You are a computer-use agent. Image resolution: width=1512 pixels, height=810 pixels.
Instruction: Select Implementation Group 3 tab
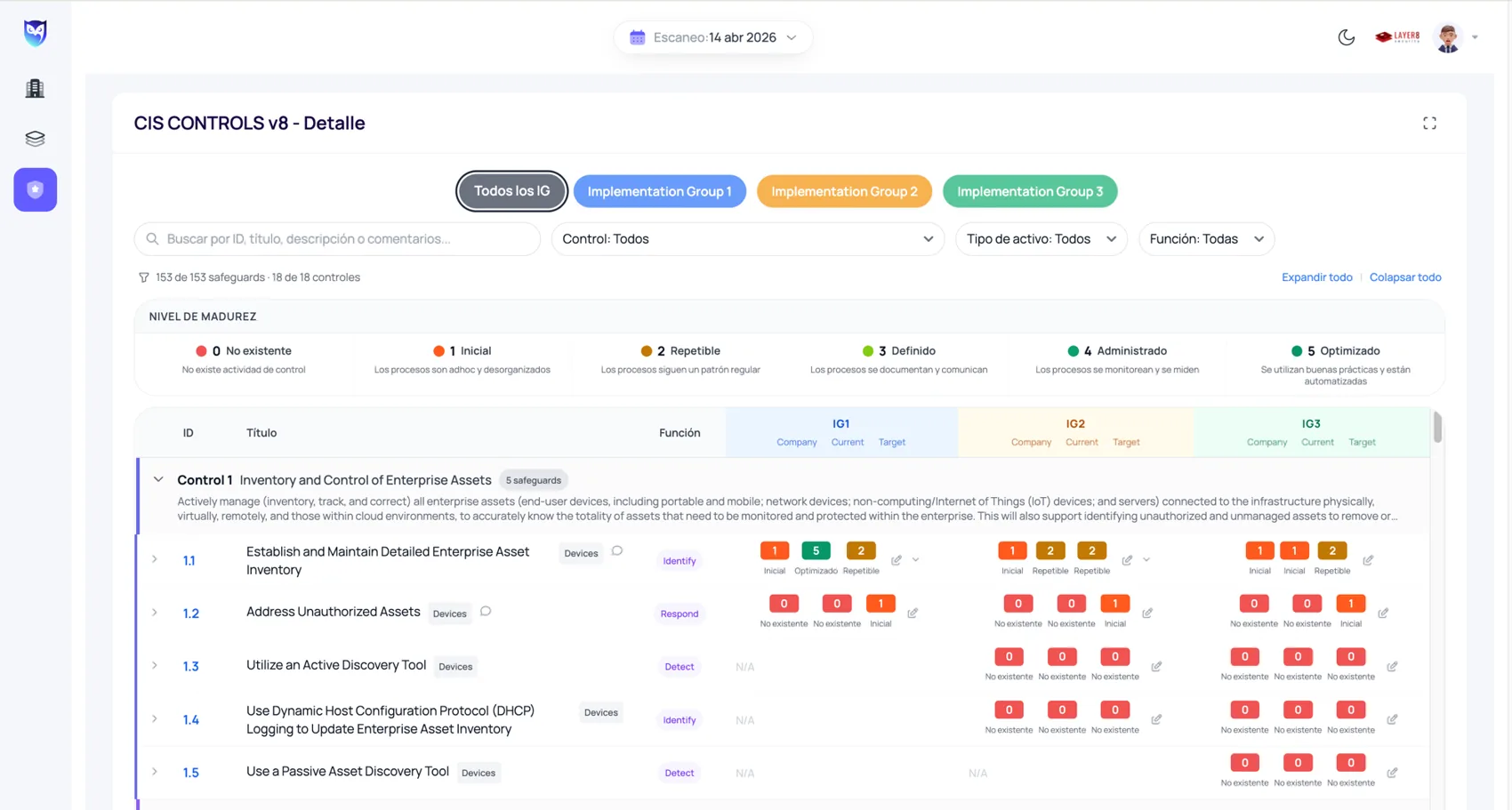pyautogui.click(x=1030, y=191)
